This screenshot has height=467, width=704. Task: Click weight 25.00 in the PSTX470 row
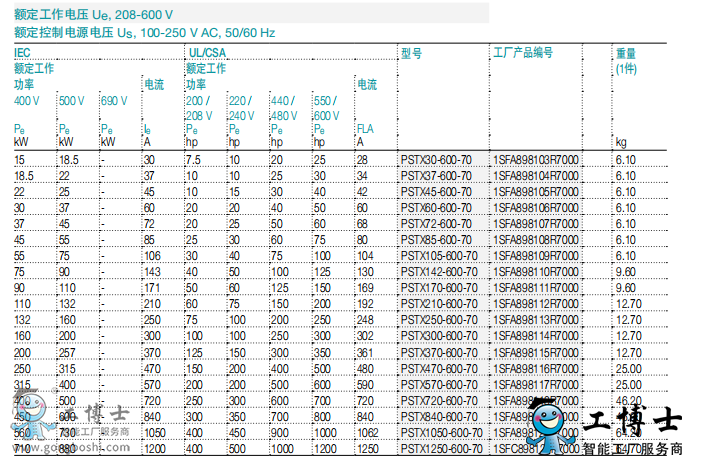(x=629, y=369)
